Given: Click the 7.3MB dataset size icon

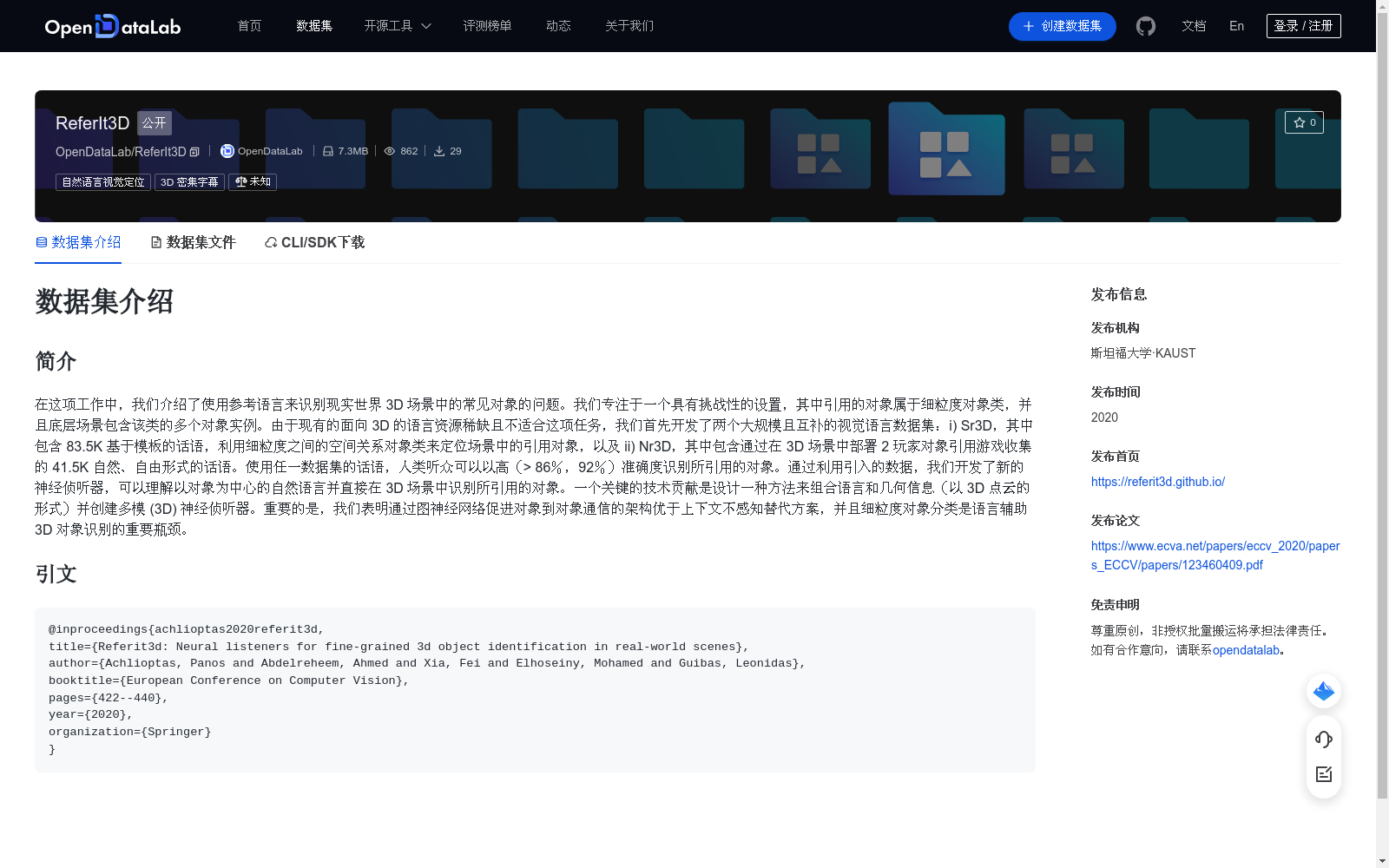Looking at the screenshot, I should click(328, 151).
